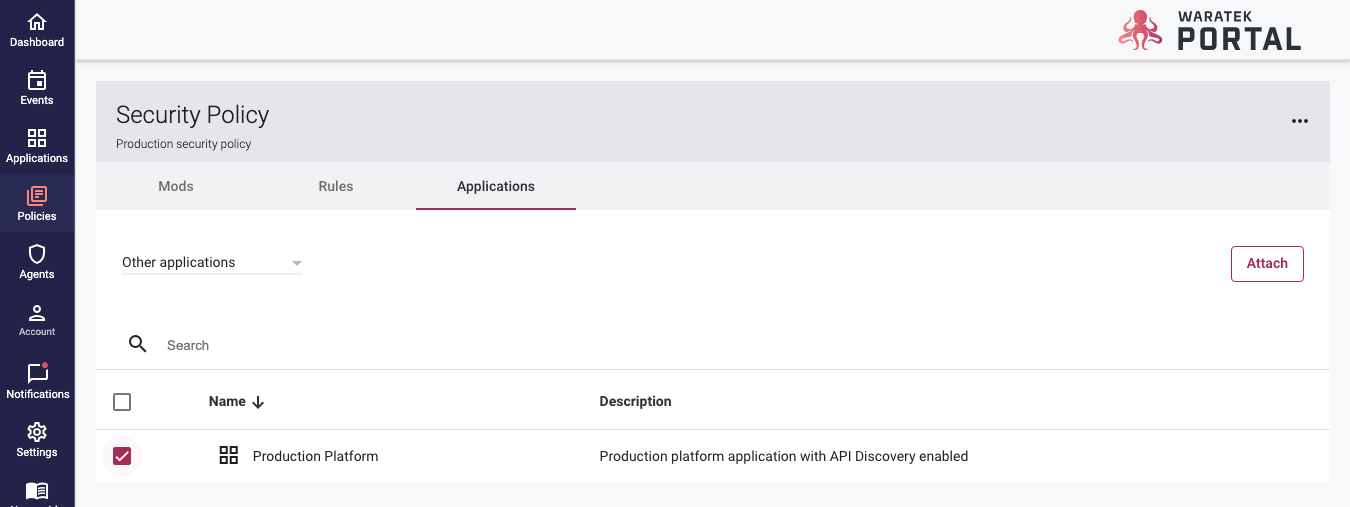This screenshot has height=507, width=1350.
Task: Click into the Search input field
Action: tap(740, 345)
